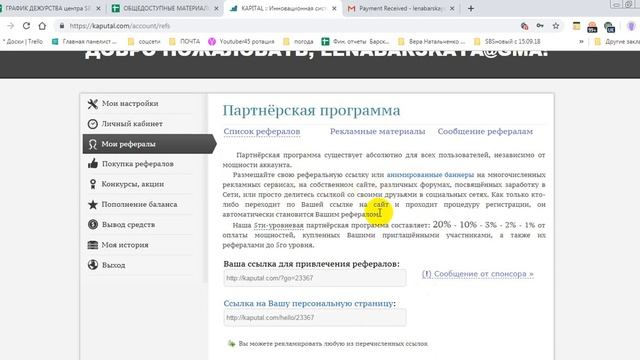Go to browser home page

pos(42,26)
